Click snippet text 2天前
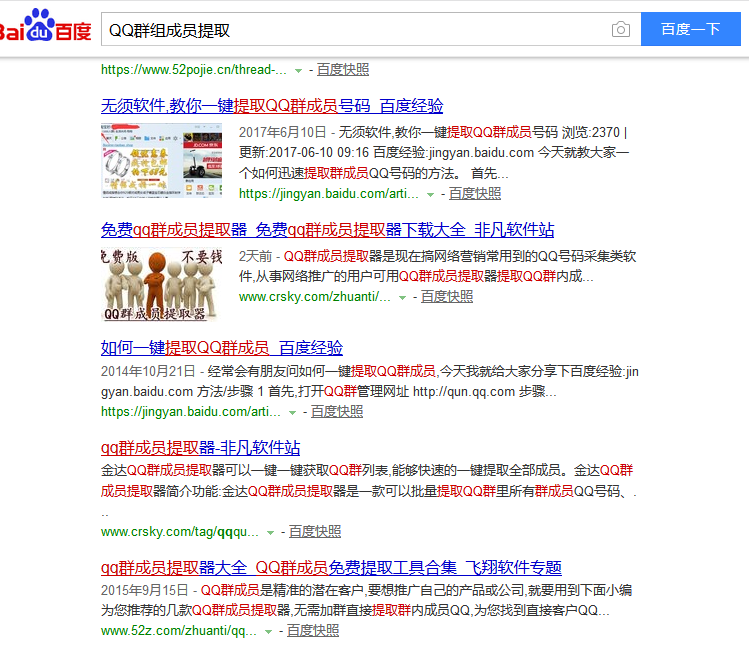Screen dimensions: 749x647 point(255,257)
